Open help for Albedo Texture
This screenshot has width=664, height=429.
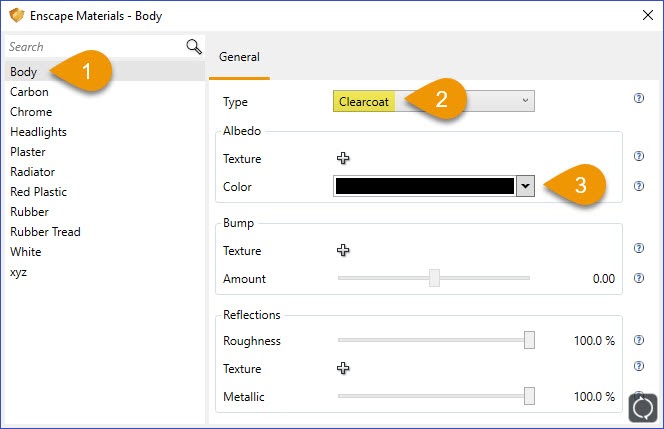tap(638, 157)
